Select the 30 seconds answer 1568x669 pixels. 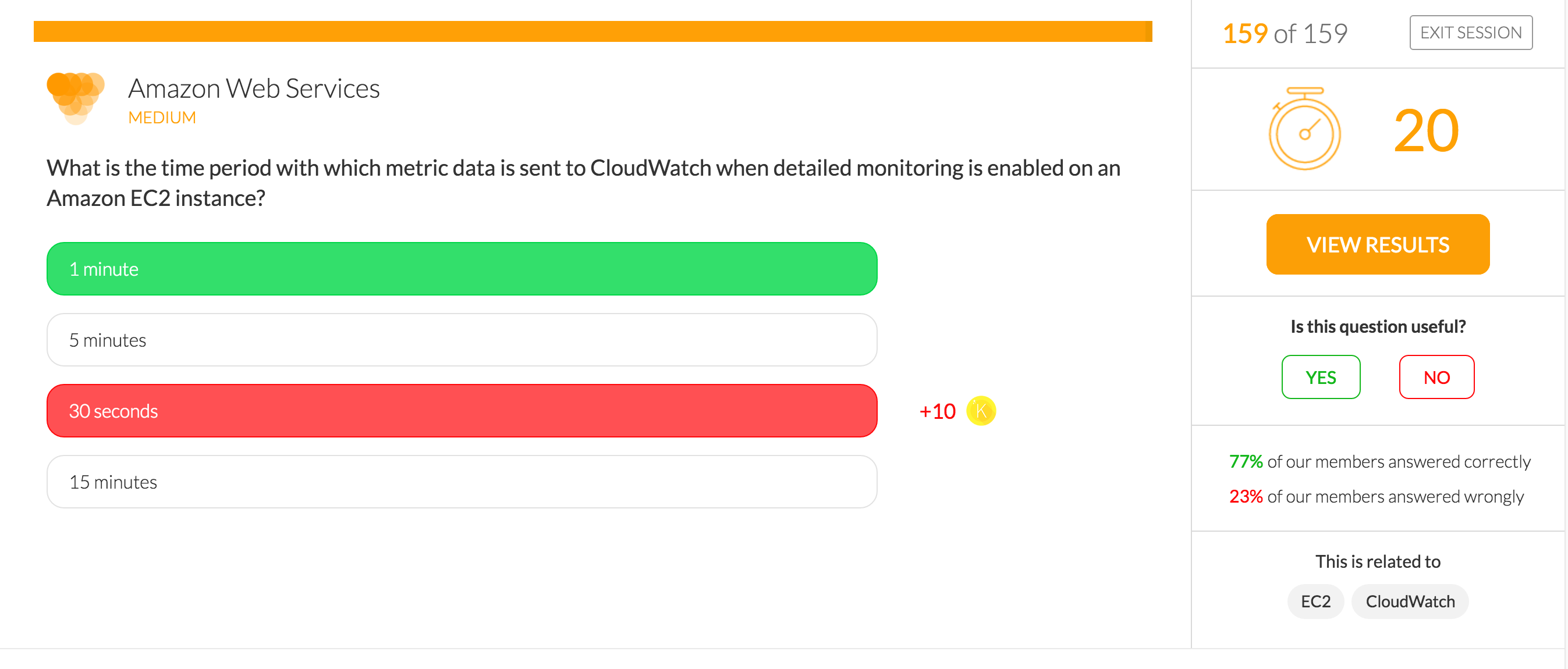[x=462, y=411]
